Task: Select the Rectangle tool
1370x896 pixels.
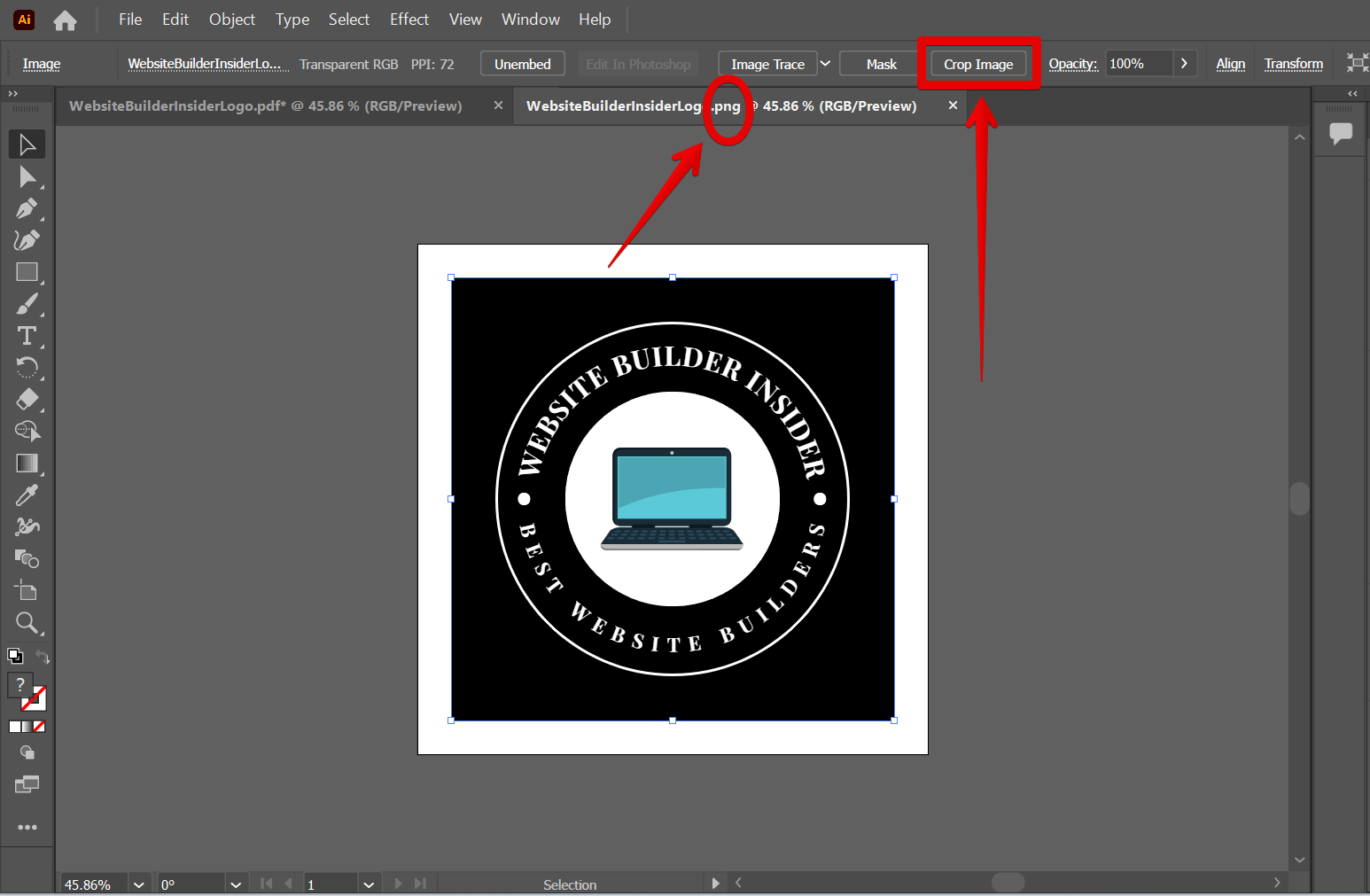Action: point(27,272)
